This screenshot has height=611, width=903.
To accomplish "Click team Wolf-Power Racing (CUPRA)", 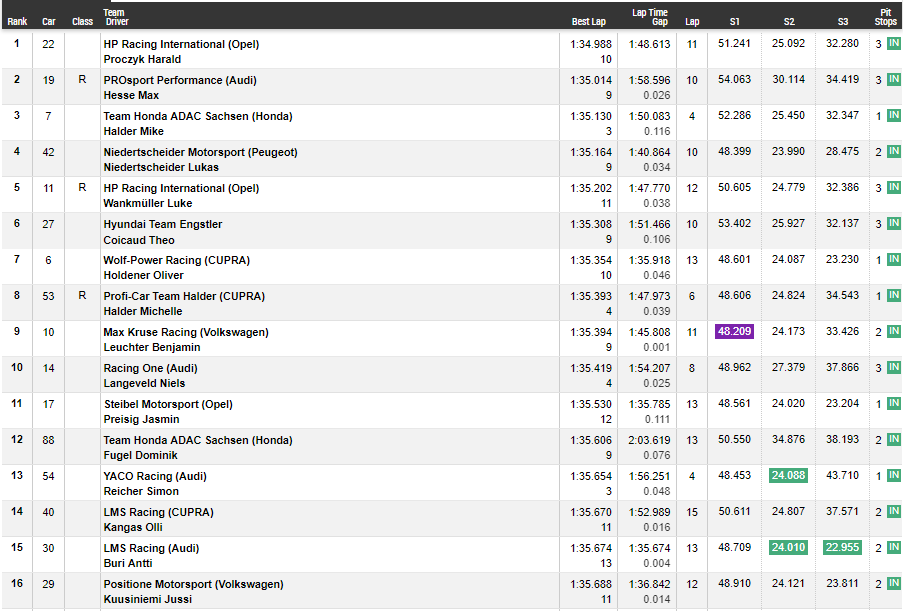I will 177,260.
